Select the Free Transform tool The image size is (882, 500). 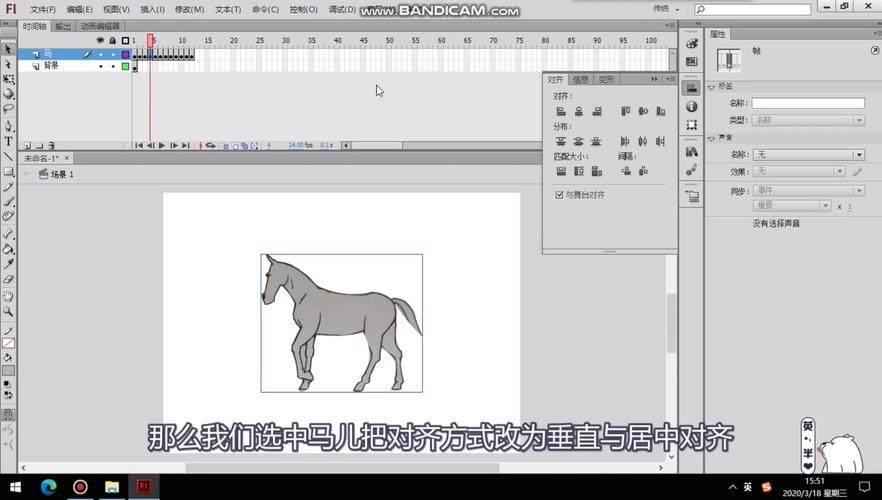(x=8, y=79)
